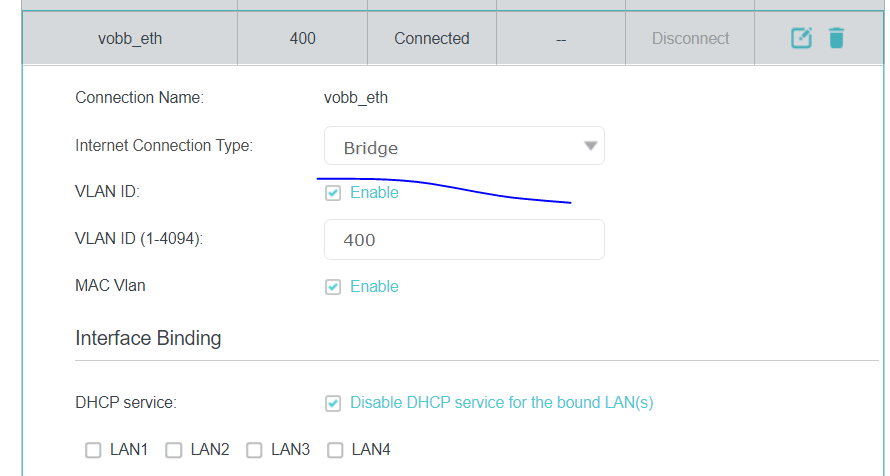This screenshot has height=476, width=890.
Task: Click the Enable label beside VLAN ID
Action: [x=374, y=192]
